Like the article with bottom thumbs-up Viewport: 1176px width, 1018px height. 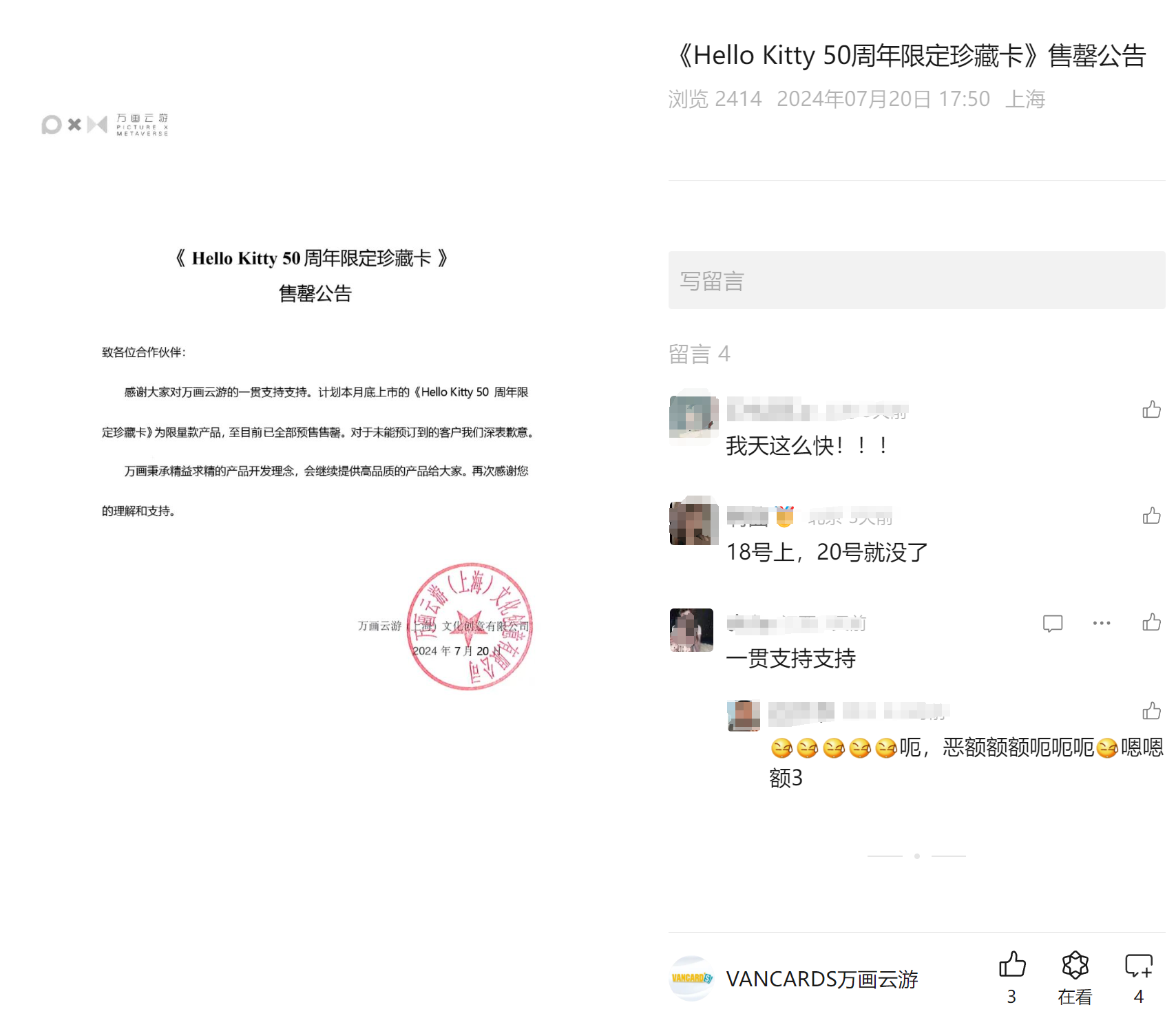point(1012,965)
